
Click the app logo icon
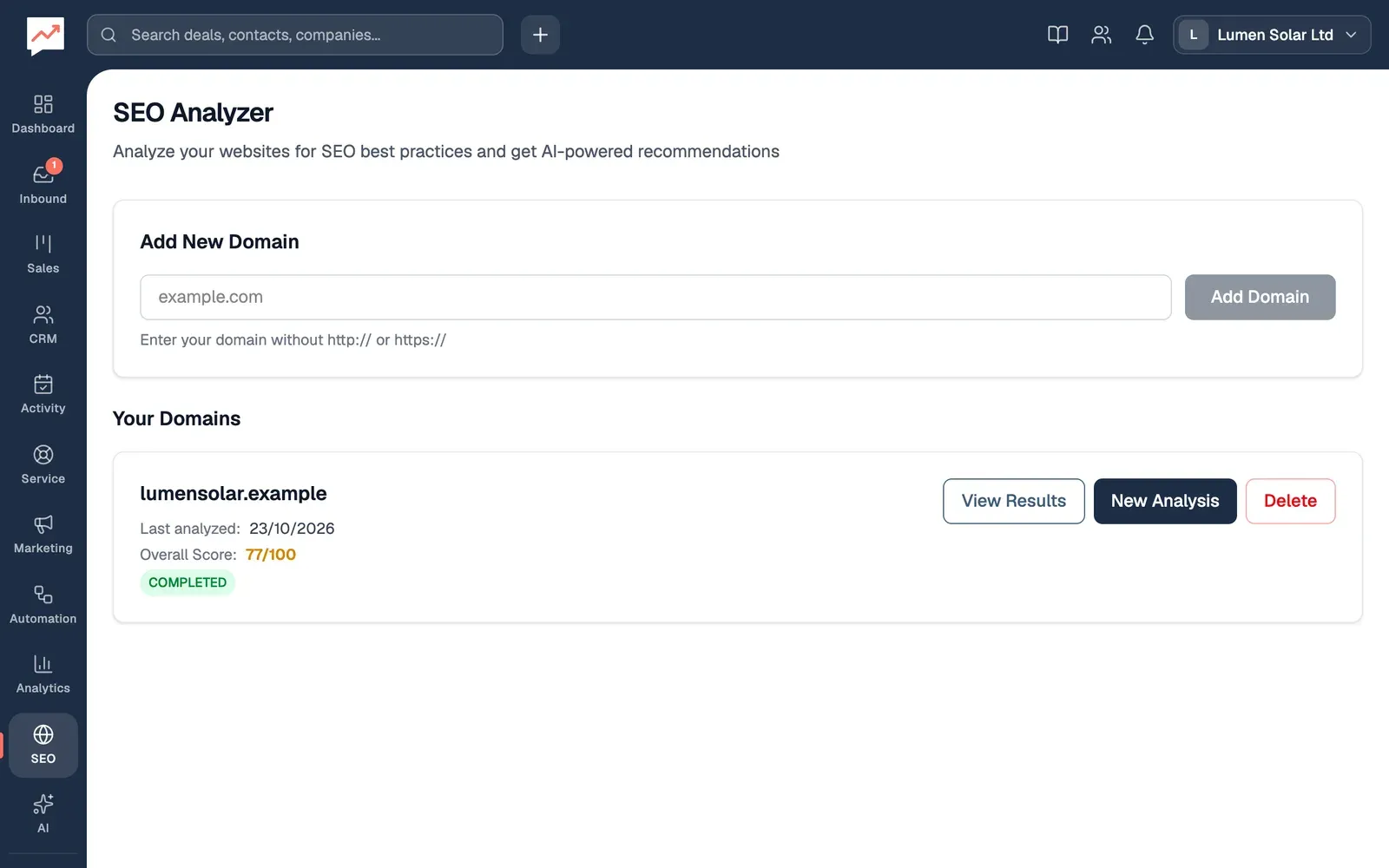tap(45, 36)
